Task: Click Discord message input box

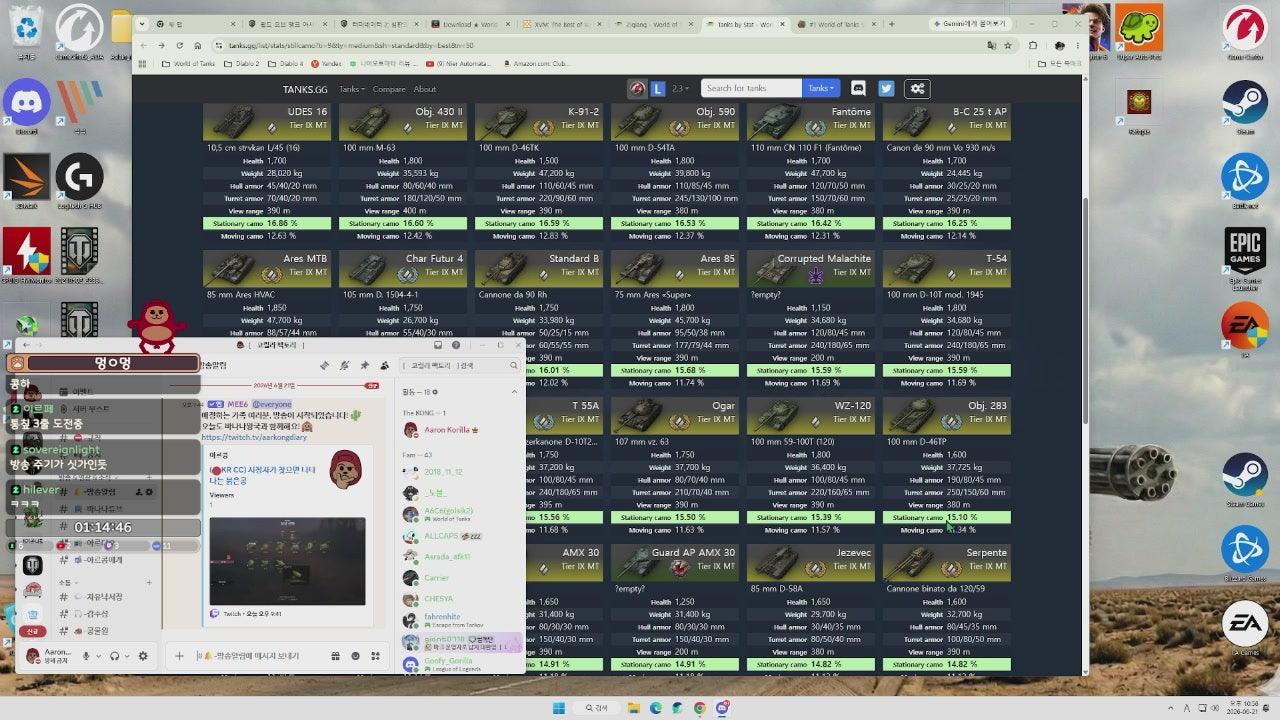Action: click(262, 656)
